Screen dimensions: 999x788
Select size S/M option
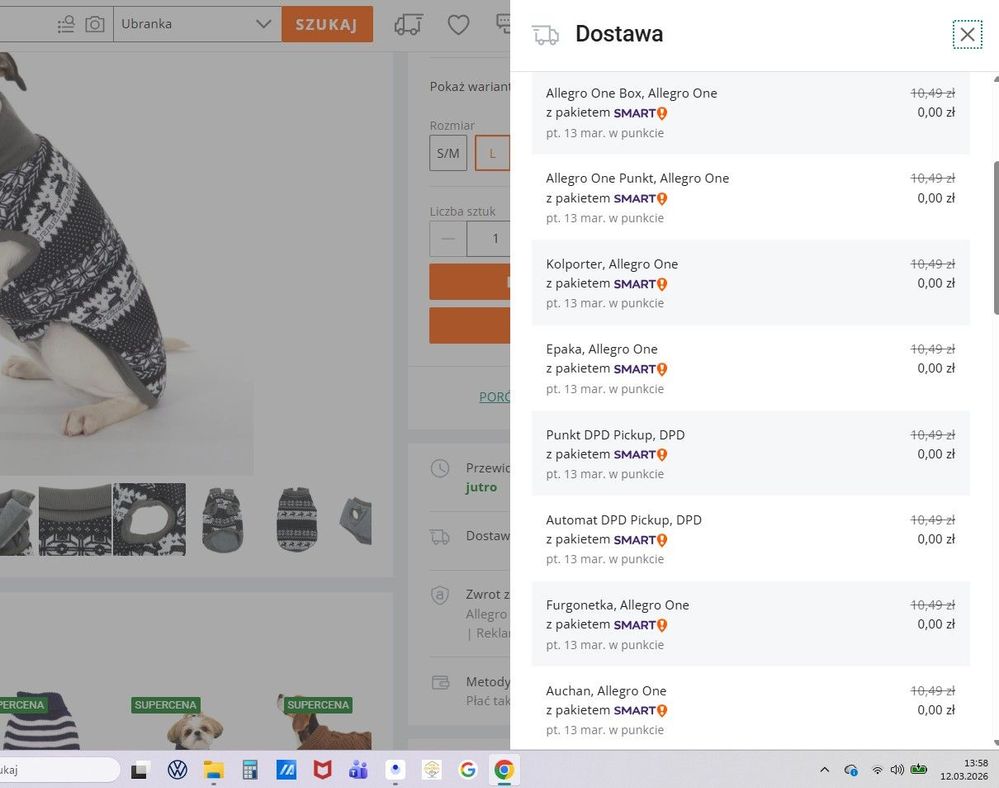click(448, 153)
